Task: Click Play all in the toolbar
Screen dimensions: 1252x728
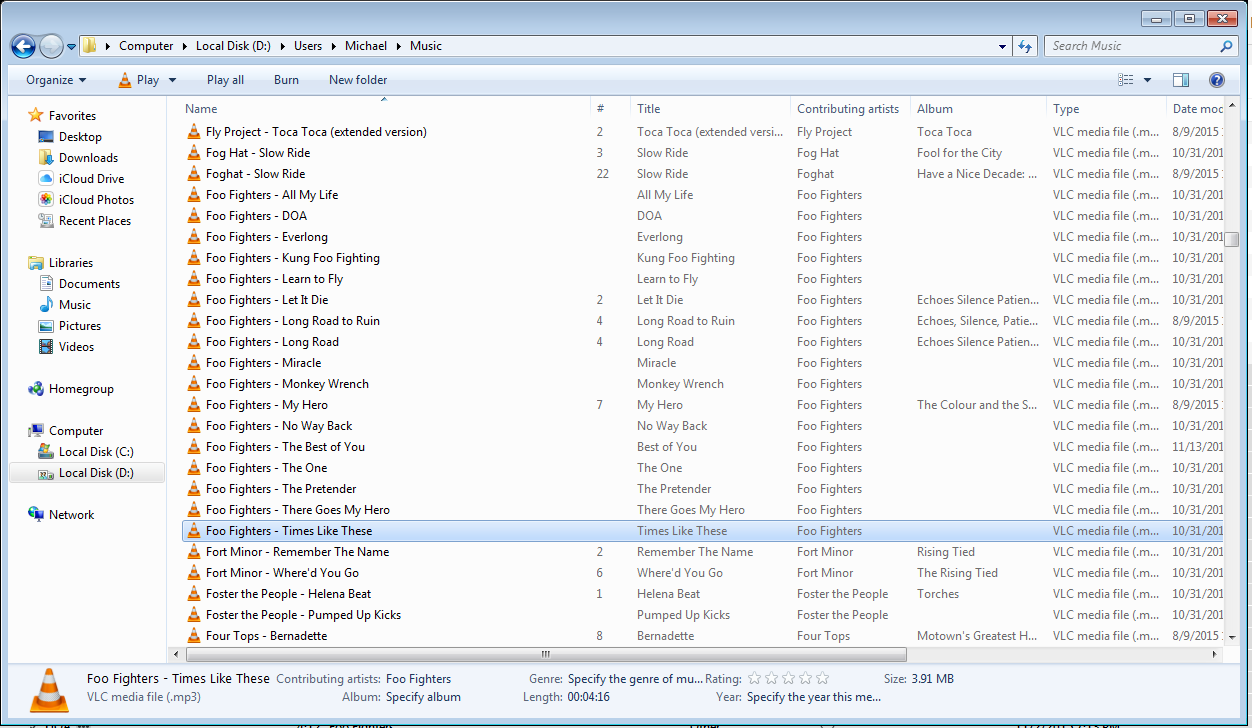Action: pos(225,80)
